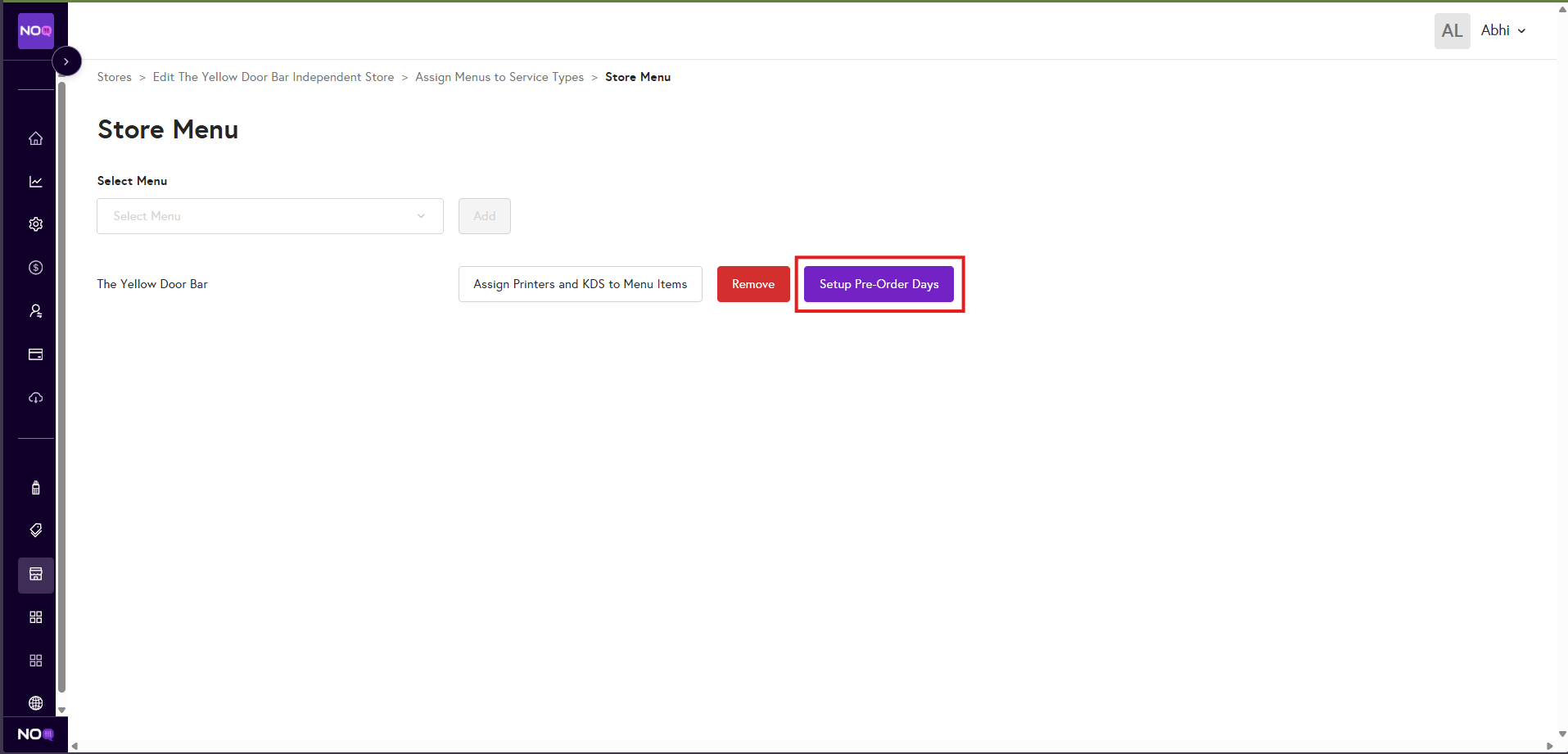The width and height of the screenshot is (1568, 754).
Task: Open the user management icon
Action: pyautogui.click(x=36, y=311)
